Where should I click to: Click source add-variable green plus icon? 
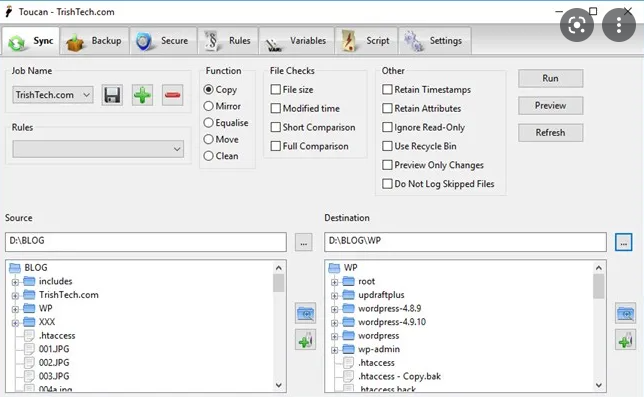305,340
